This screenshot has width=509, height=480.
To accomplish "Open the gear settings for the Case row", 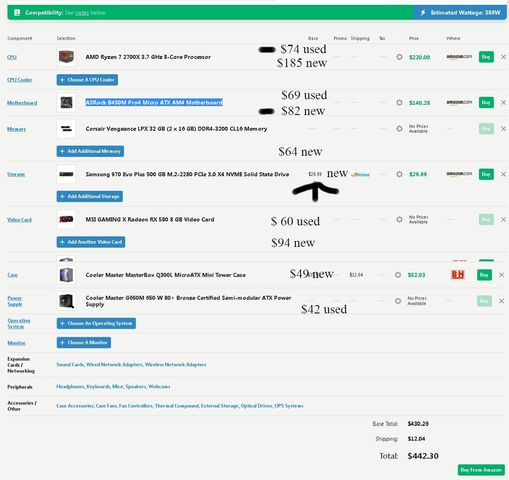I will (398, 275).
